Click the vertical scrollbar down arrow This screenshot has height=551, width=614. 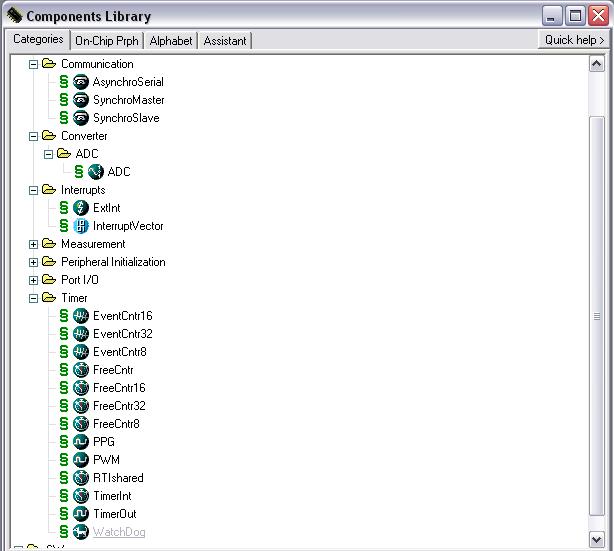pos(598,539)
